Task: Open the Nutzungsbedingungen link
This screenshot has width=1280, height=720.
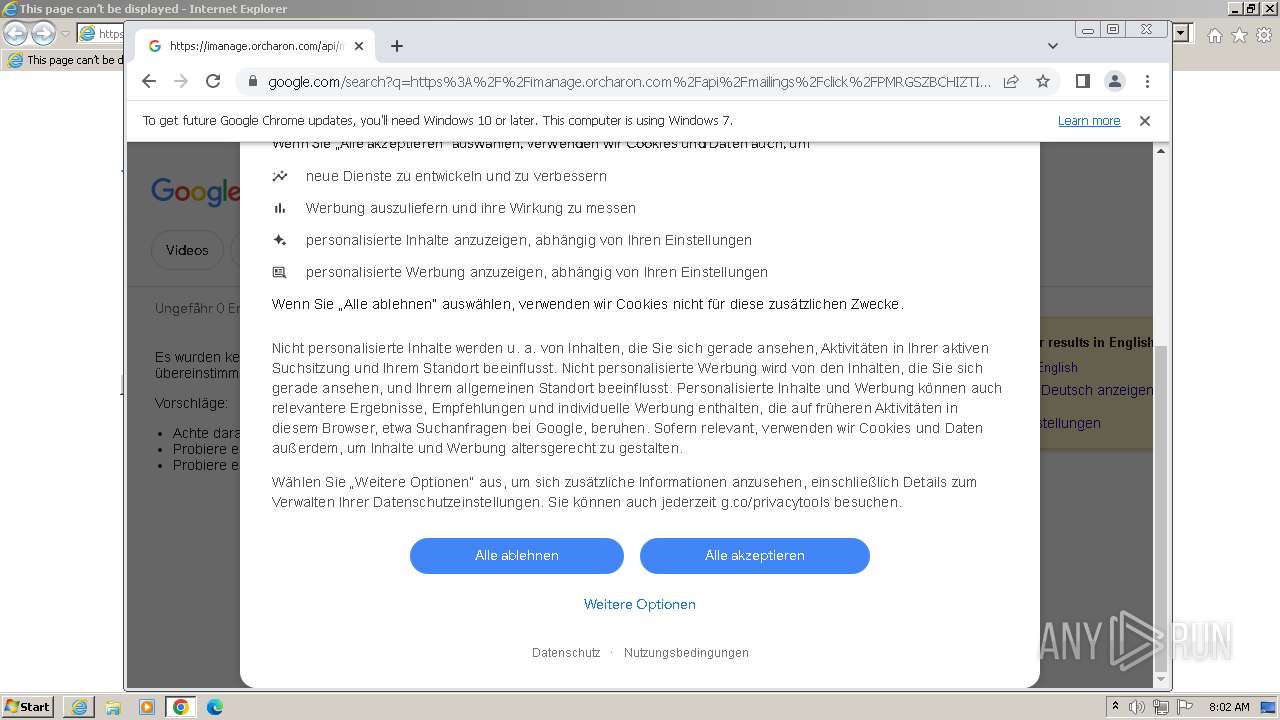Action: [686, 653]
